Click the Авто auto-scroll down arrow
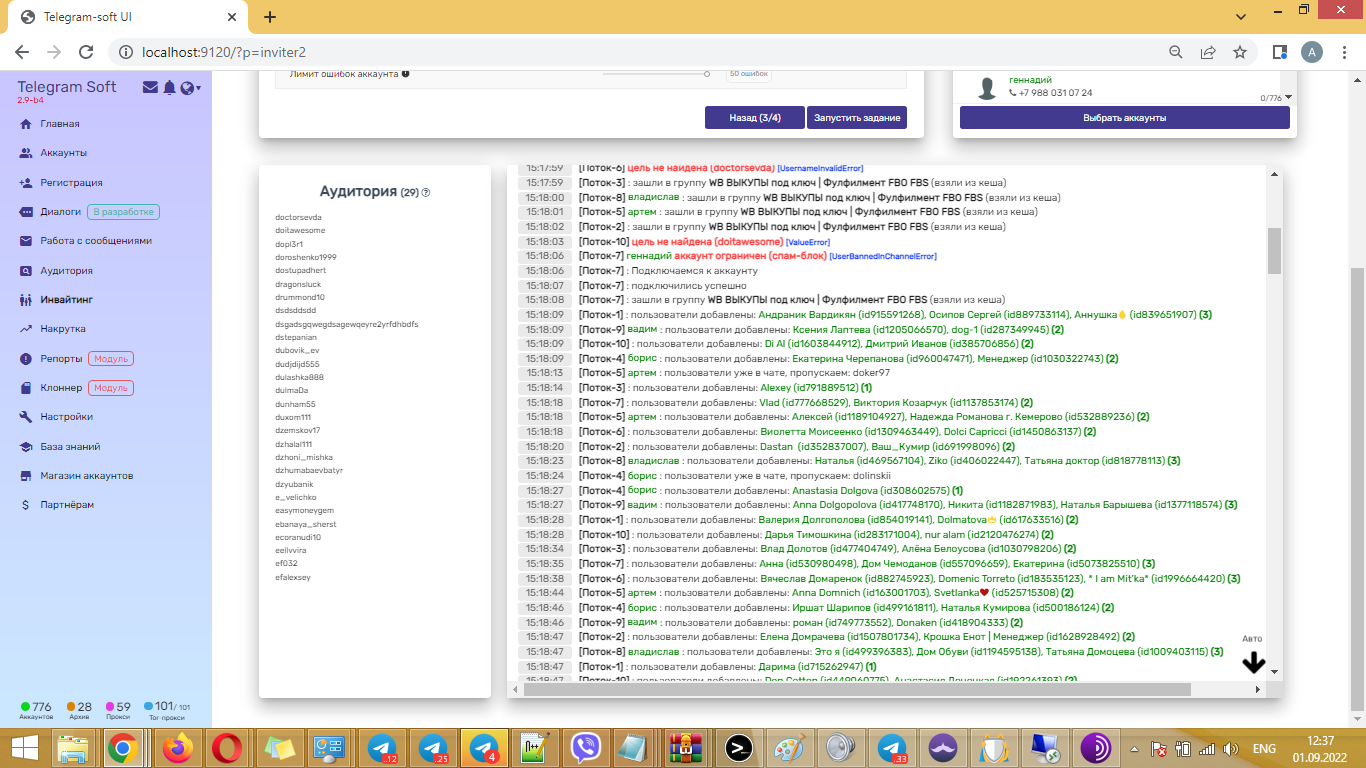Viewport: 1366px width, 768px height. (1253, 663)
